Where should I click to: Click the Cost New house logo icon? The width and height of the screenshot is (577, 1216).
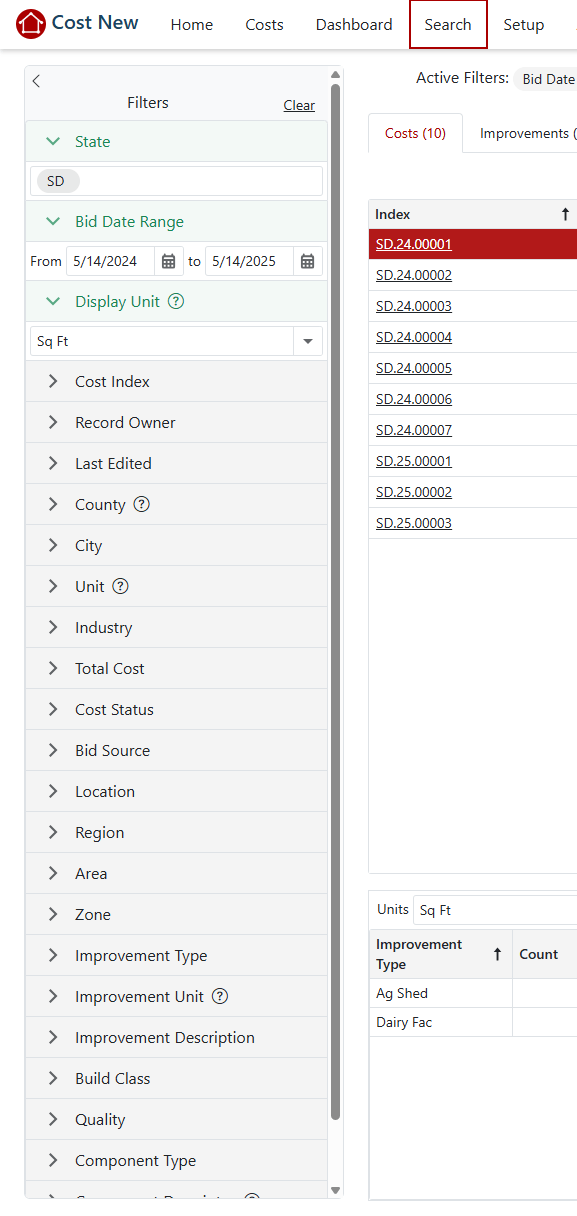pyautogui.click(x=31, y=23)
